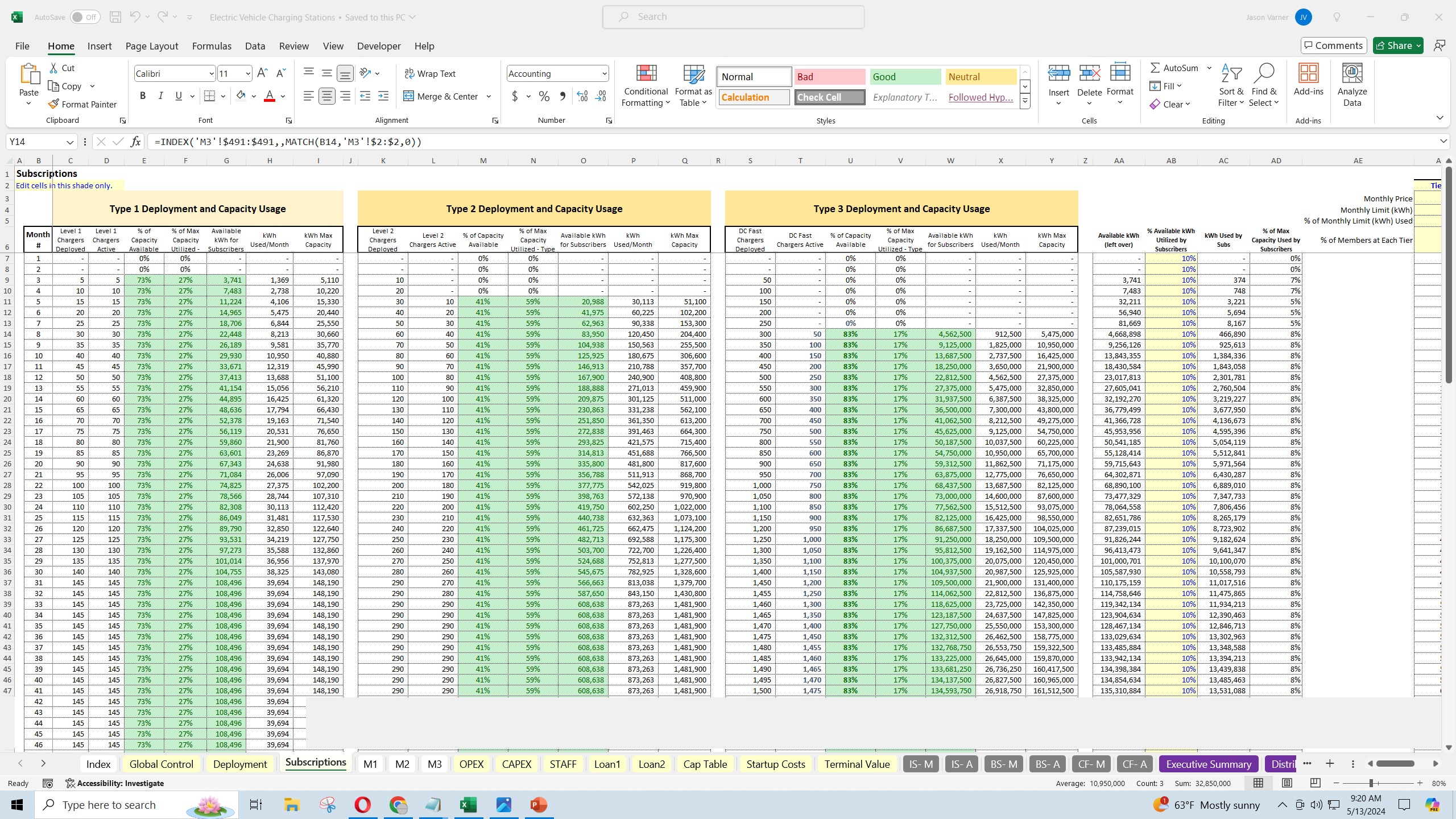The width and height of the screenshot is (1456, 819).
Task: Click the Conditional Formatting icon
Action: (646, 74)
